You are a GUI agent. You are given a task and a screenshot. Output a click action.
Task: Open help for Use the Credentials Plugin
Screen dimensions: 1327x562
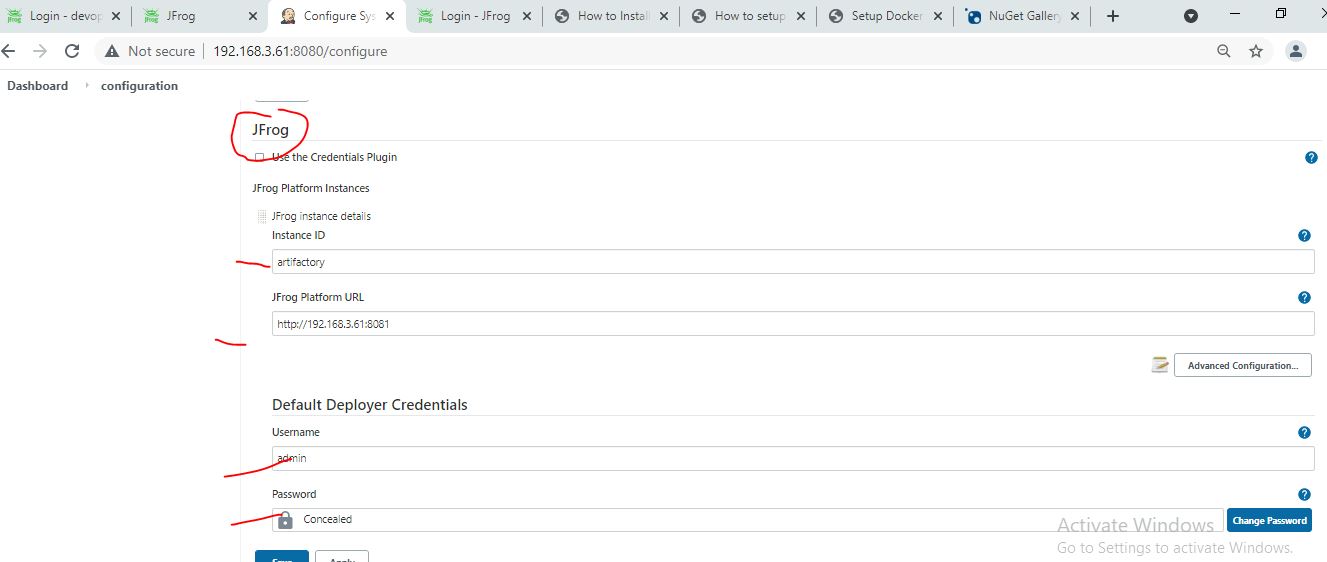tap(1311, 158)
